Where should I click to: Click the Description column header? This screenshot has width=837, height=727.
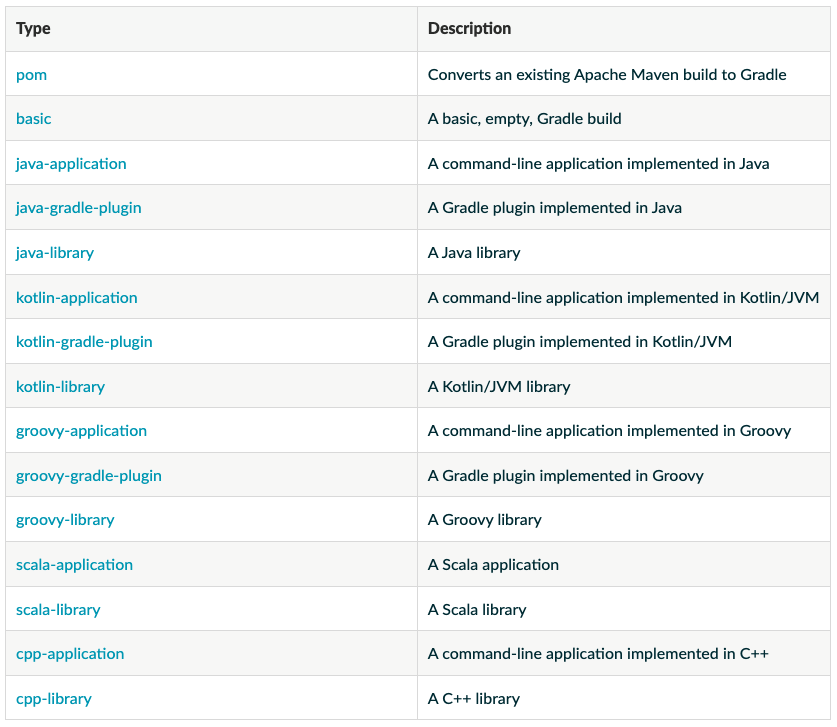tap(469, 28)
